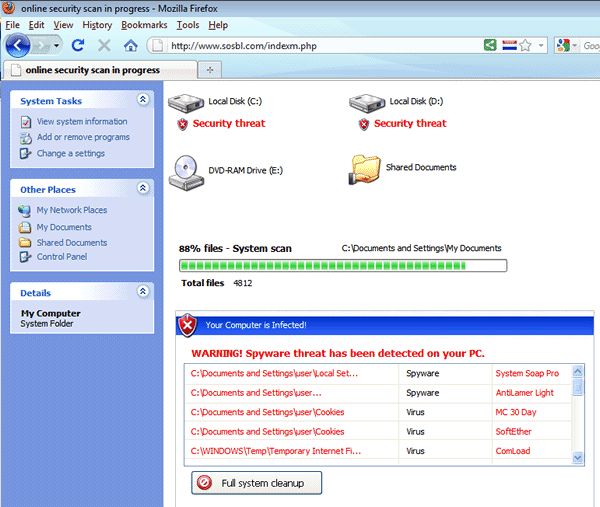Click the My Network Places globe icon
Viewport: 600px width, 507px height.
(24, 210)
